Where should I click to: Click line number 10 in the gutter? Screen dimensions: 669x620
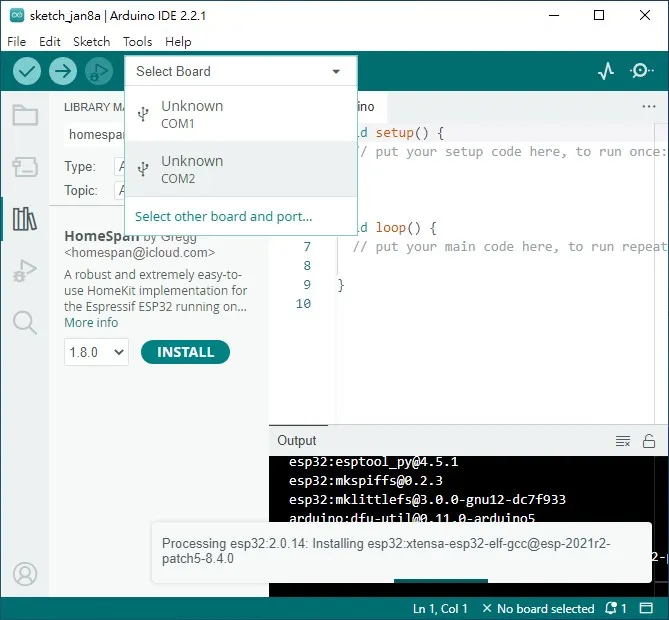(x=303, y=304)
